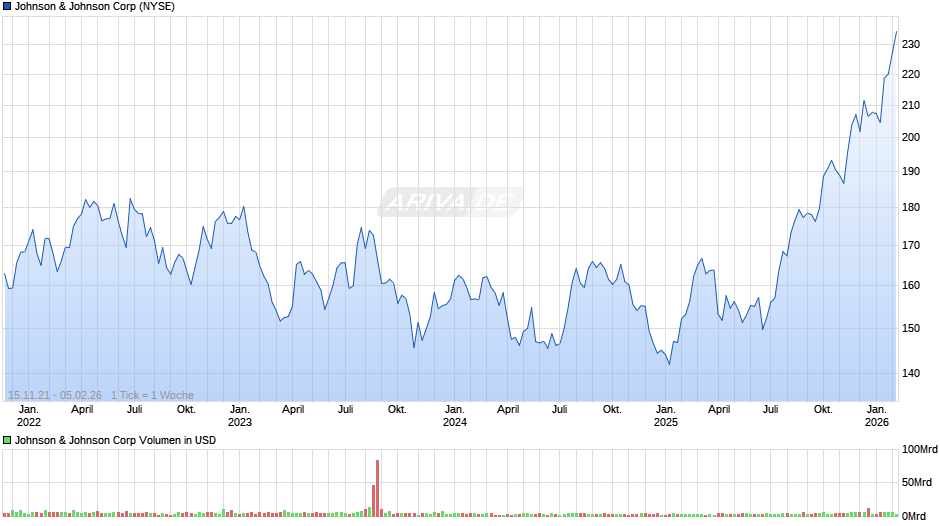
Task: Click the 200 price axis label
Action: 911,137
